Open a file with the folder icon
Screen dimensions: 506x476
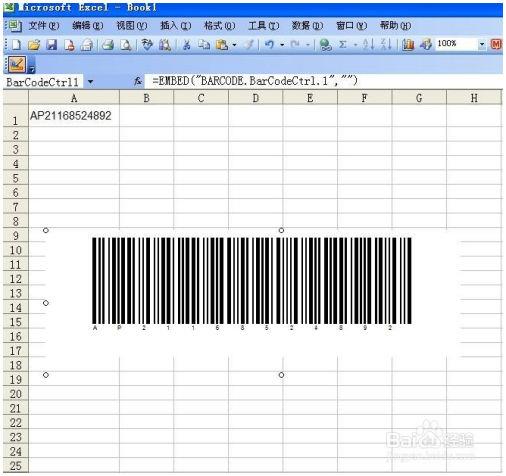tap(34, 44)
